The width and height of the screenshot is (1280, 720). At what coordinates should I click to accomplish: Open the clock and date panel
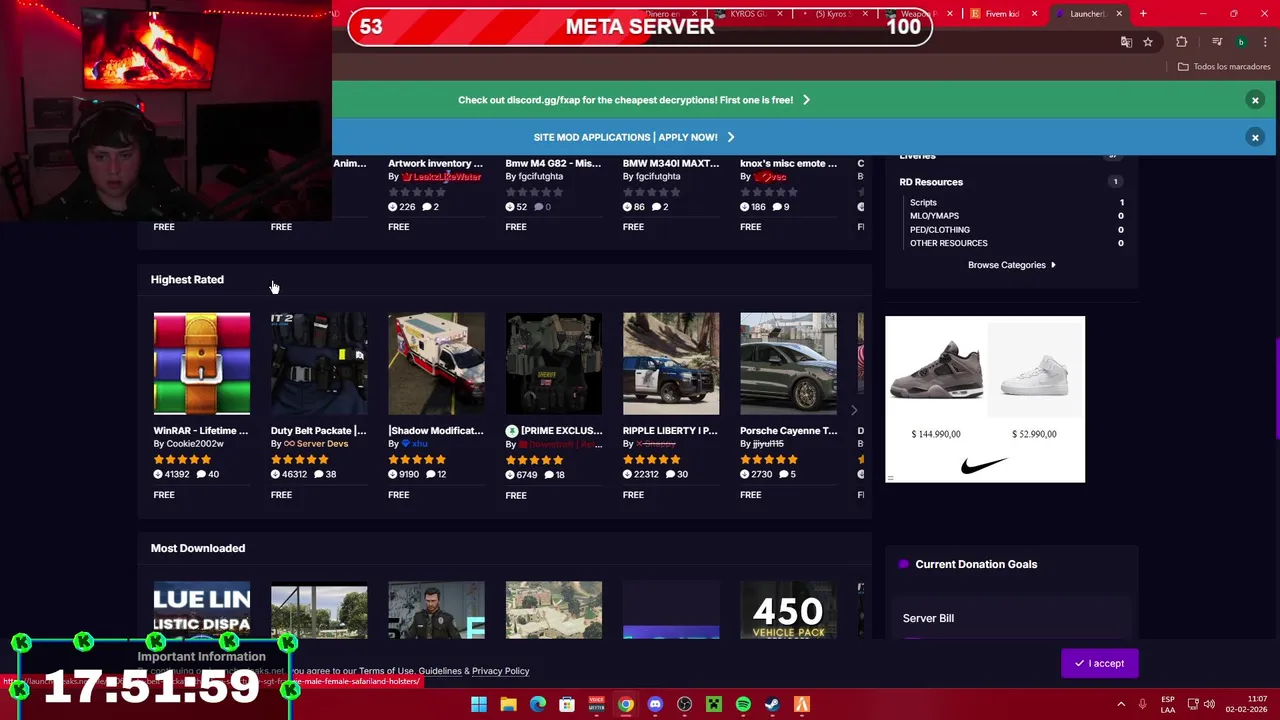pos(1246,704)
